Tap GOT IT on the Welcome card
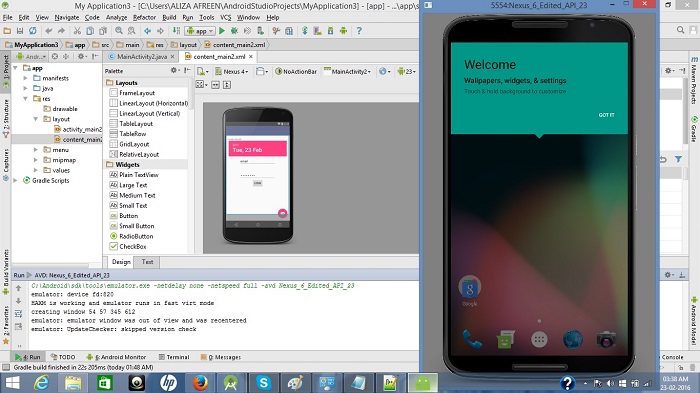Screen dimensions: 700x393 (x=606, y=115)
